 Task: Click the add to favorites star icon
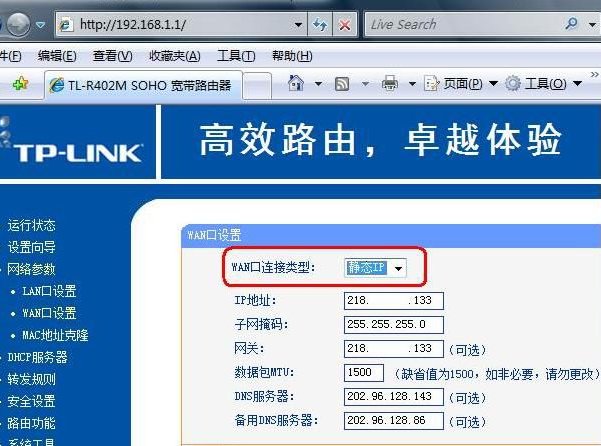point(20,84)
